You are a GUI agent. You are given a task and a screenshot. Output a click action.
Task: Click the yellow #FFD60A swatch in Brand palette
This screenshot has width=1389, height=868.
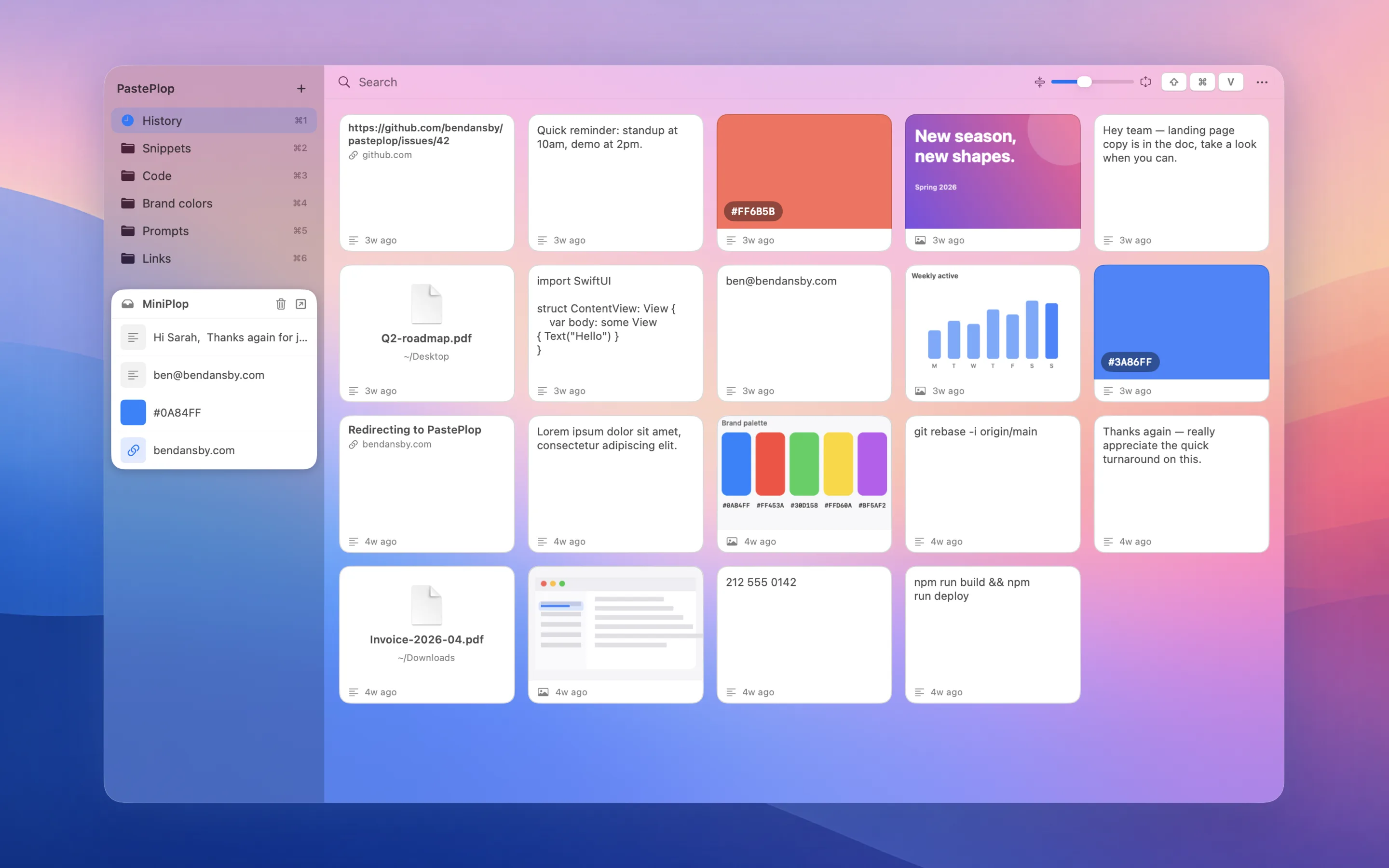coord(838,464)
